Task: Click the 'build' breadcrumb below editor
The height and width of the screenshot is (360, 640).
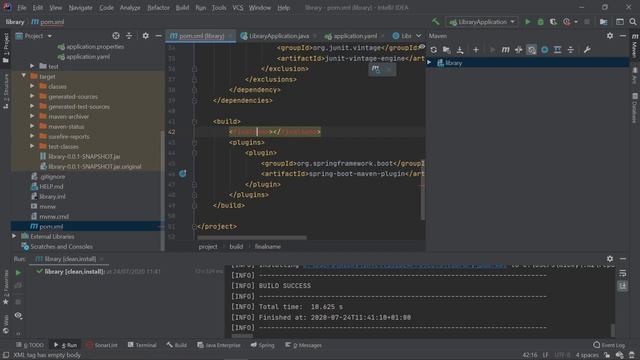Action: tap(236, 247)
